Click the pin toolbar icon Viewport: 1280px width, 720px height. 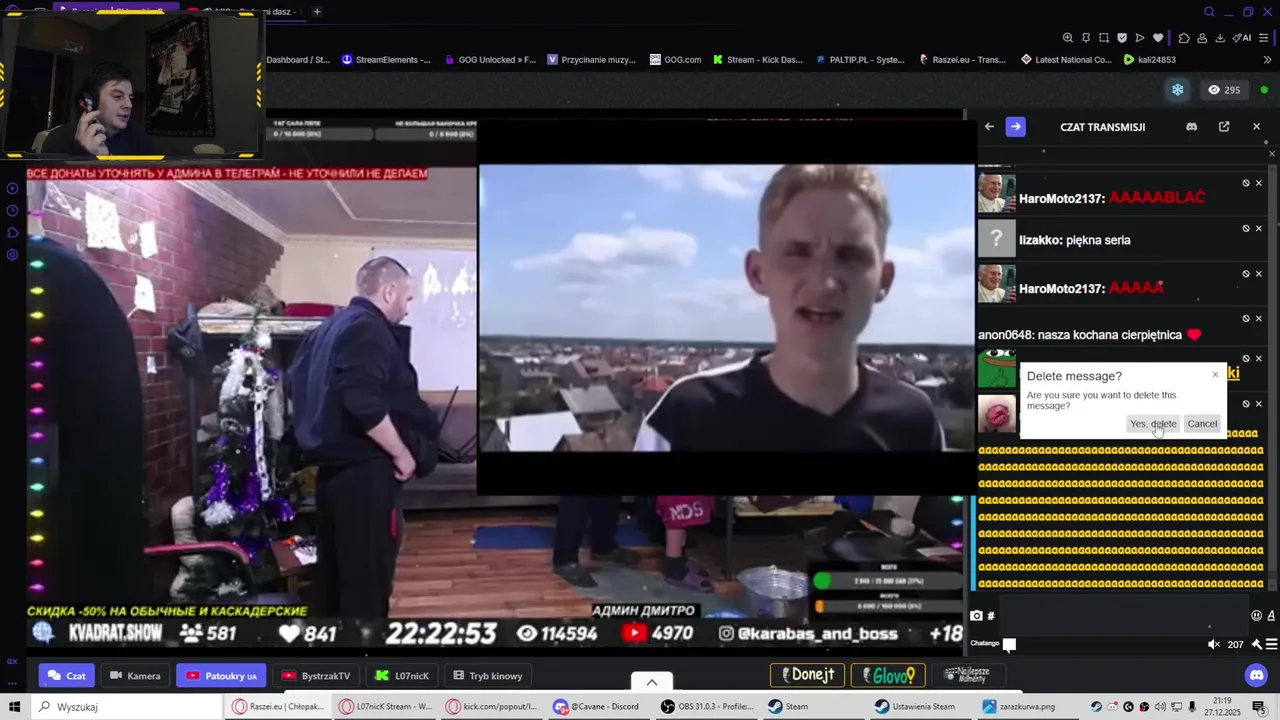1086,38
